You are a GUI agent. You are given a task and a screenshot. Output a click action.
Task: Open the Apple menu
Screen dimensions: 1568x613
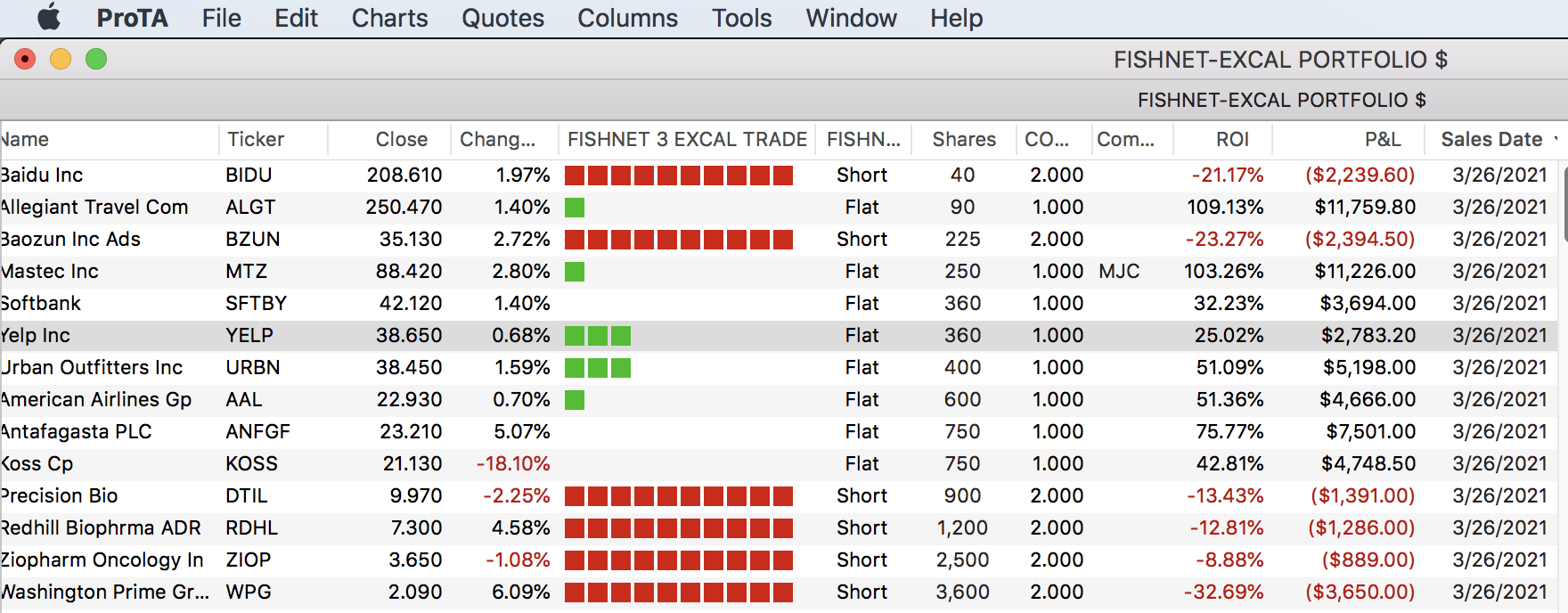(x=48, y=18)
